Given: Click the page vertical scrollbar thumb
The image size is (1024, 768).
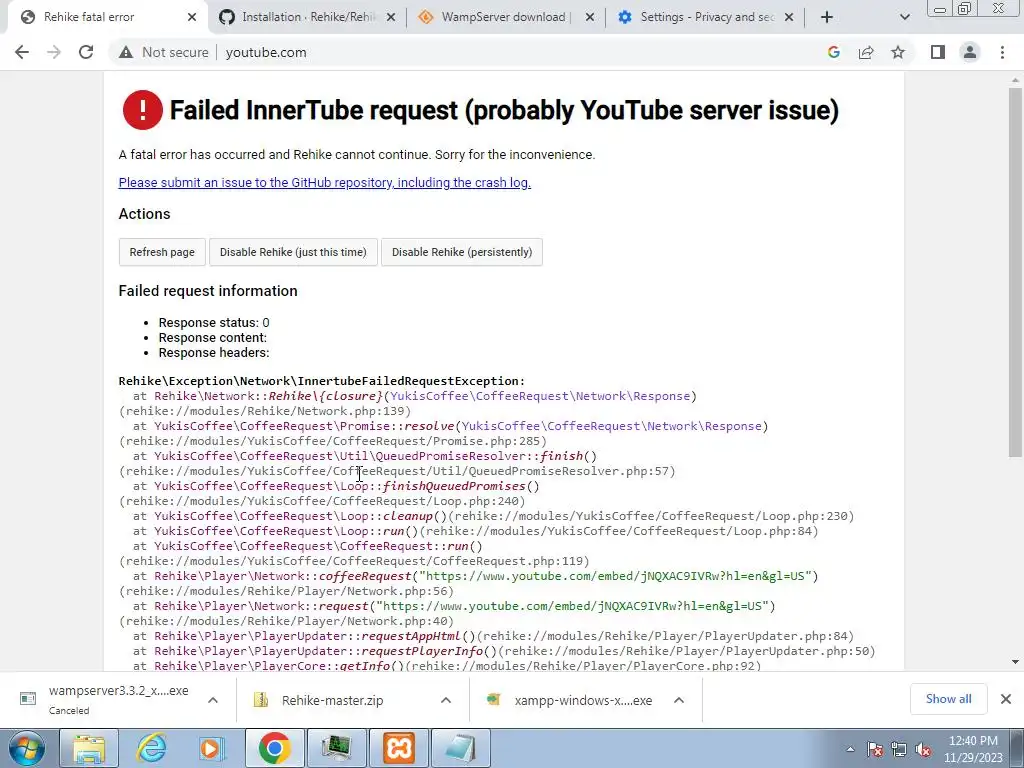Looking at the screenshot, I should point(1015,271).
